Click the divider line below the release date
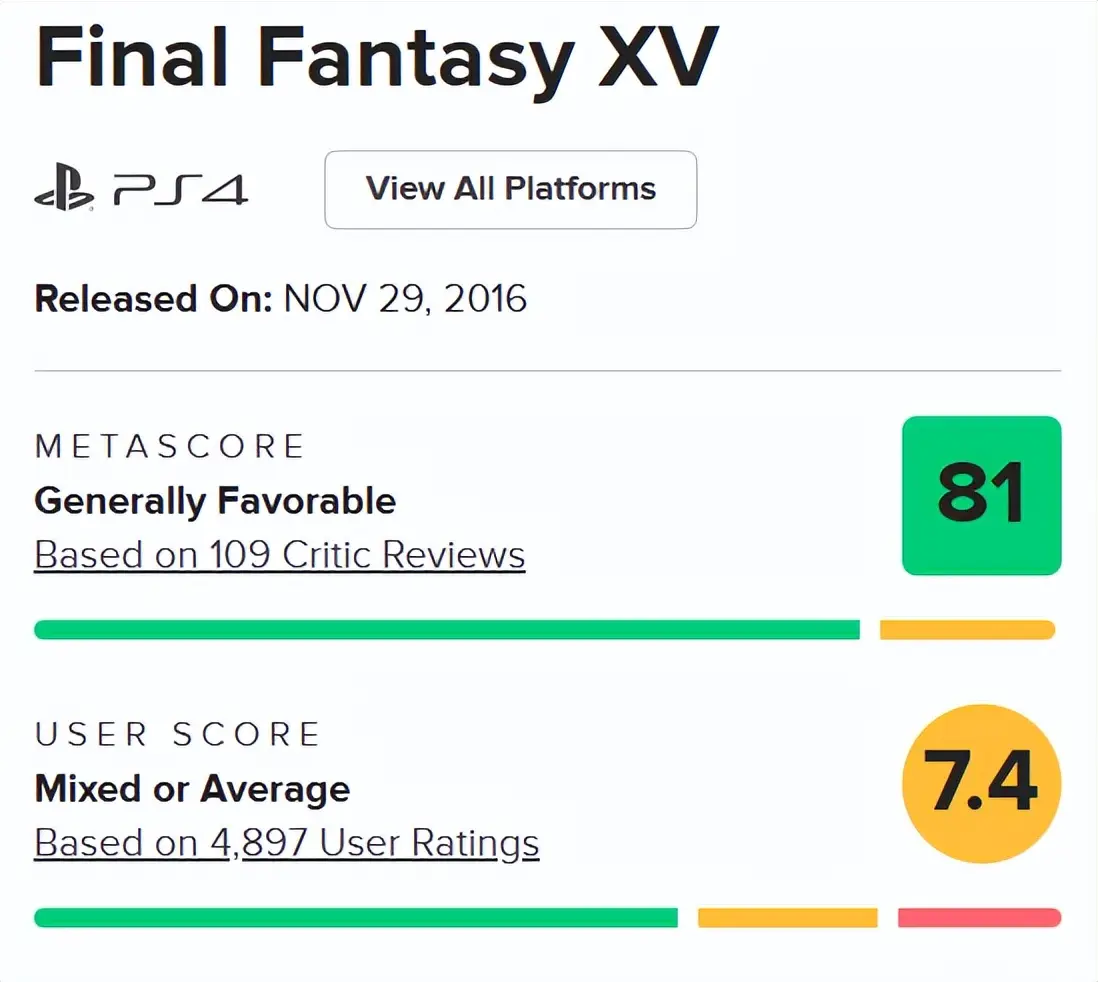 tap(549, 372)
